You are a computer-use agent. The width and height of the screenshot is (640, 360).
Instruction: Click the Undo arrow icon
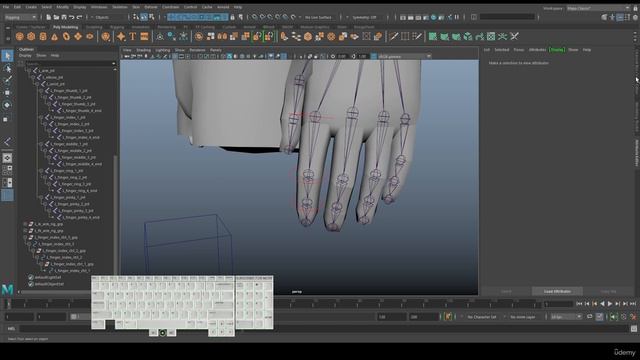tap(72, 17)
